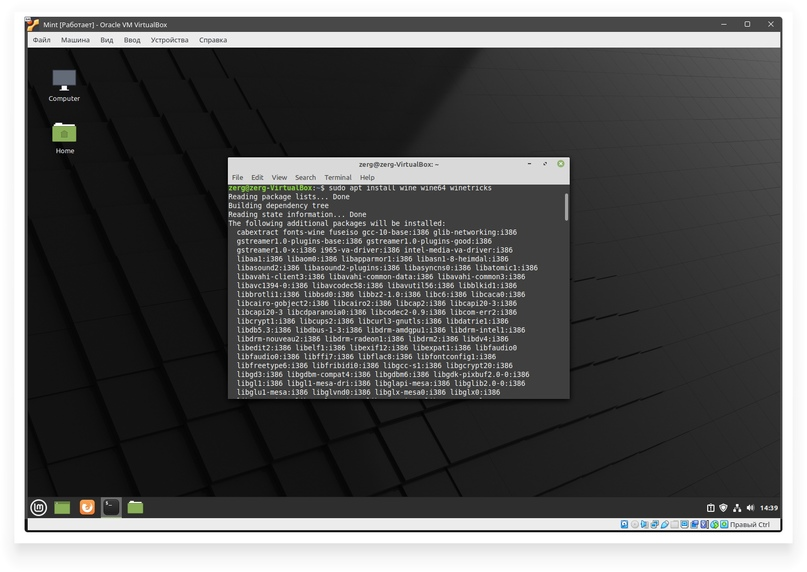Click the 'Reading package lists... Done' line

pyautogui.click(x=289, y=197)
